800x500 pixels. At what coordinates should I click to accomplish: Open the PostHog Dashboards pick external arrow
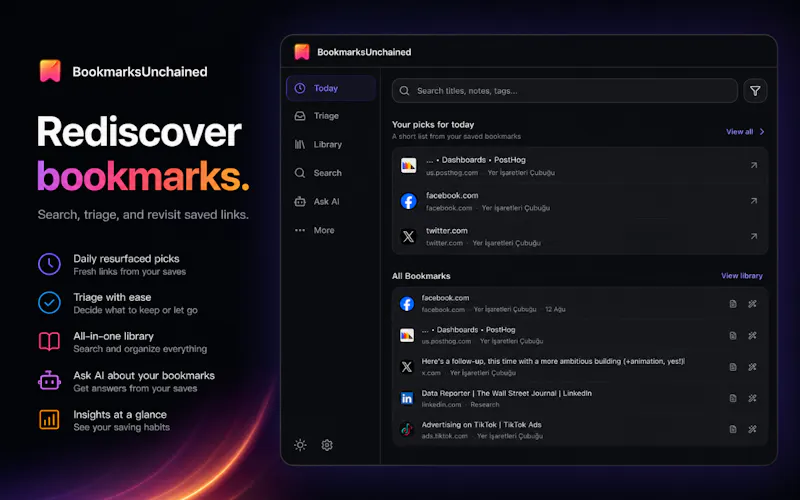(754, 165)
